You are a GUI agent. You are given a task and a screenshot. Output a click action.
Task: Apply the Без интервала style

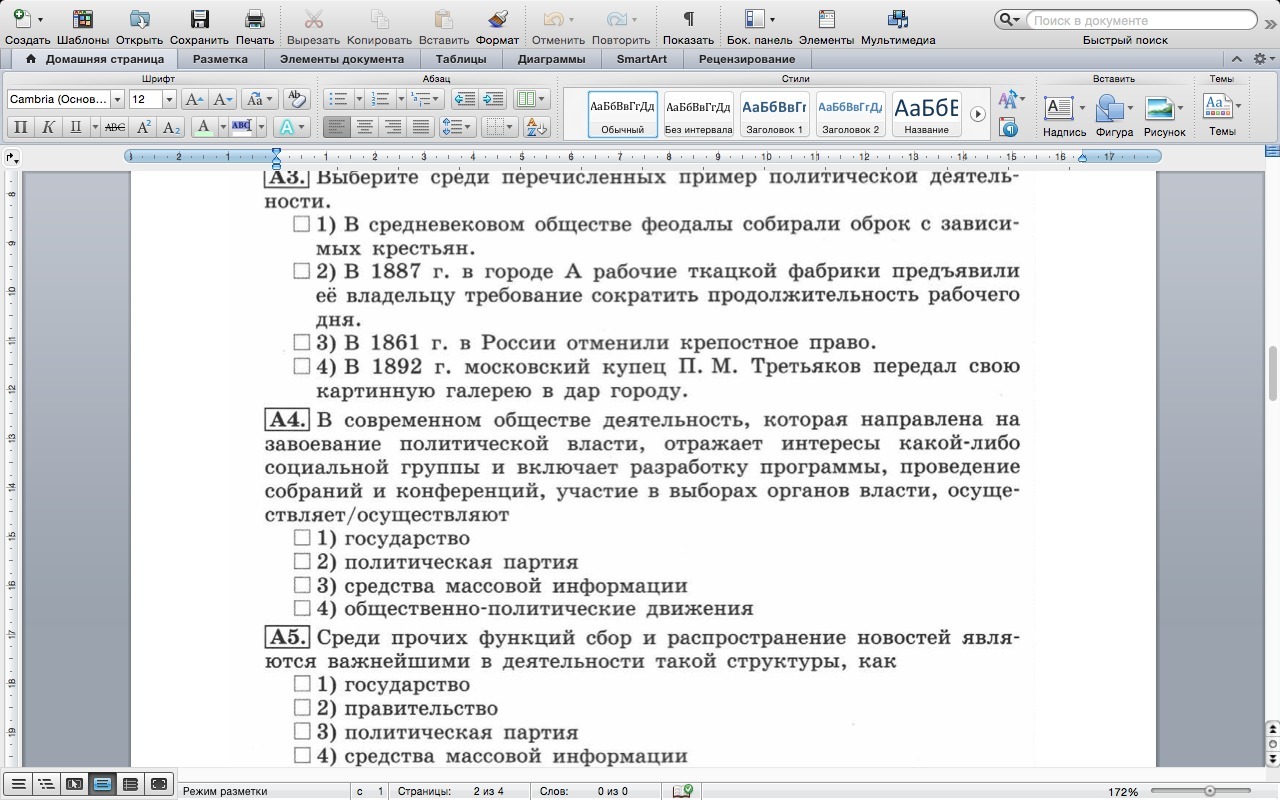point(698,114)
